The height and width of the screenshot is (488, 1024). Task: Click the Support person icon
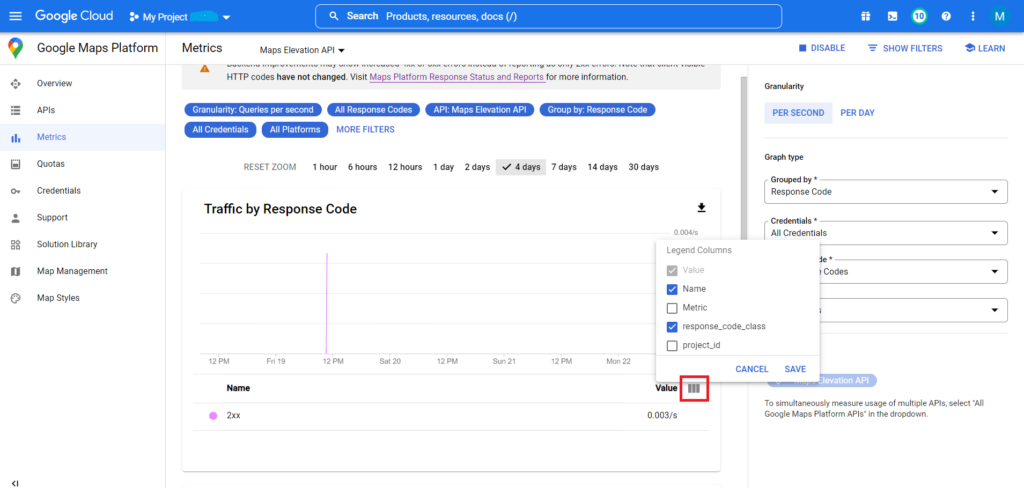click(16, 218)
